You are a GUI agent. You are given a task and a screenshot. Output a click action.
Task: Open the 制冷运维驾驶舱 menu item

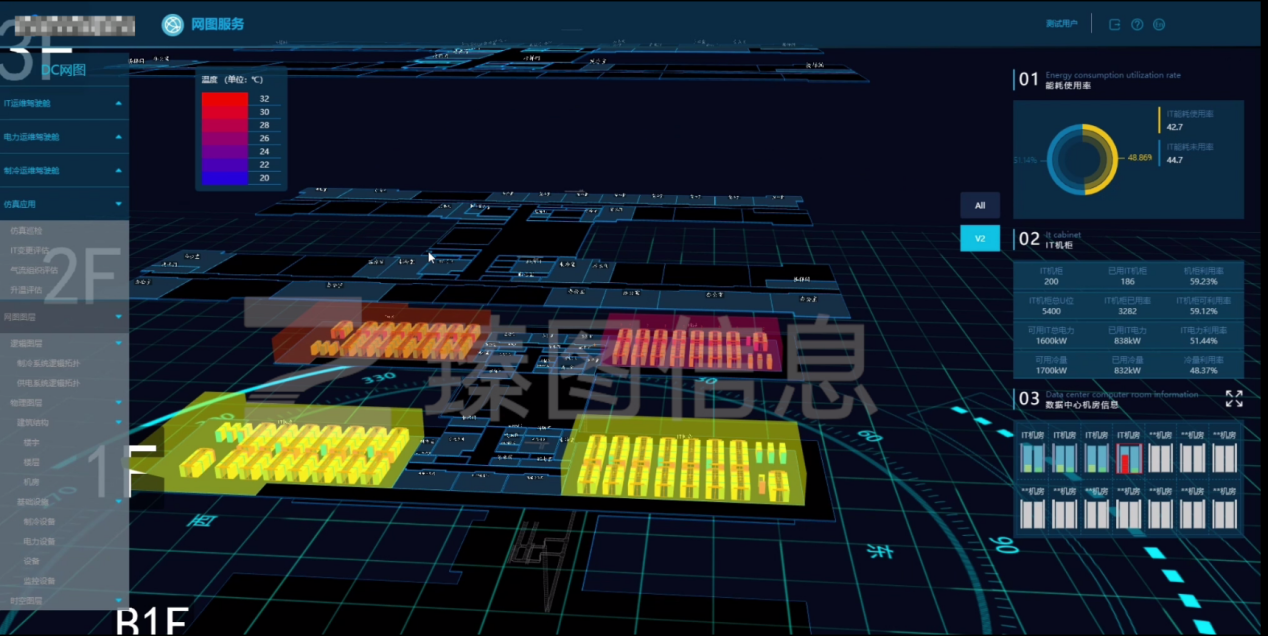(64, 171)
